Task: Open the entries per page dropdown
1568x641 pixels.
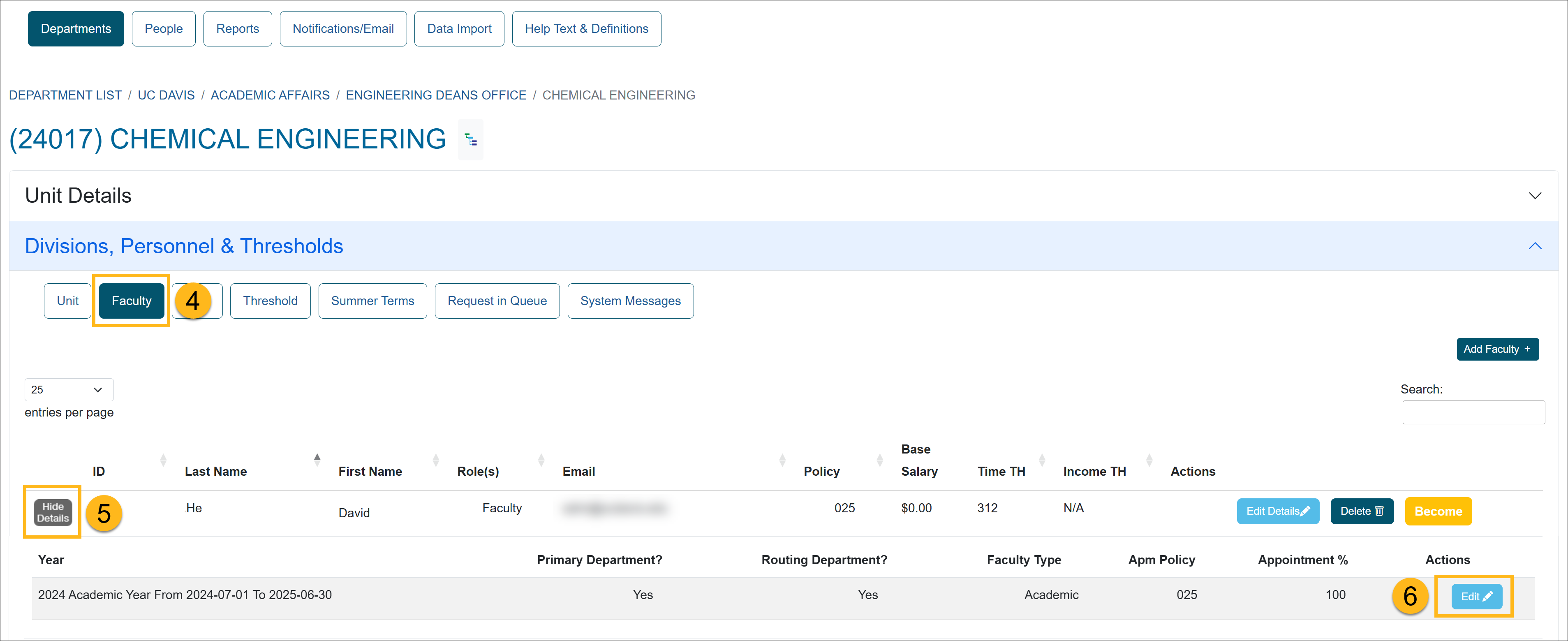Action: click(x=69, y=390)
